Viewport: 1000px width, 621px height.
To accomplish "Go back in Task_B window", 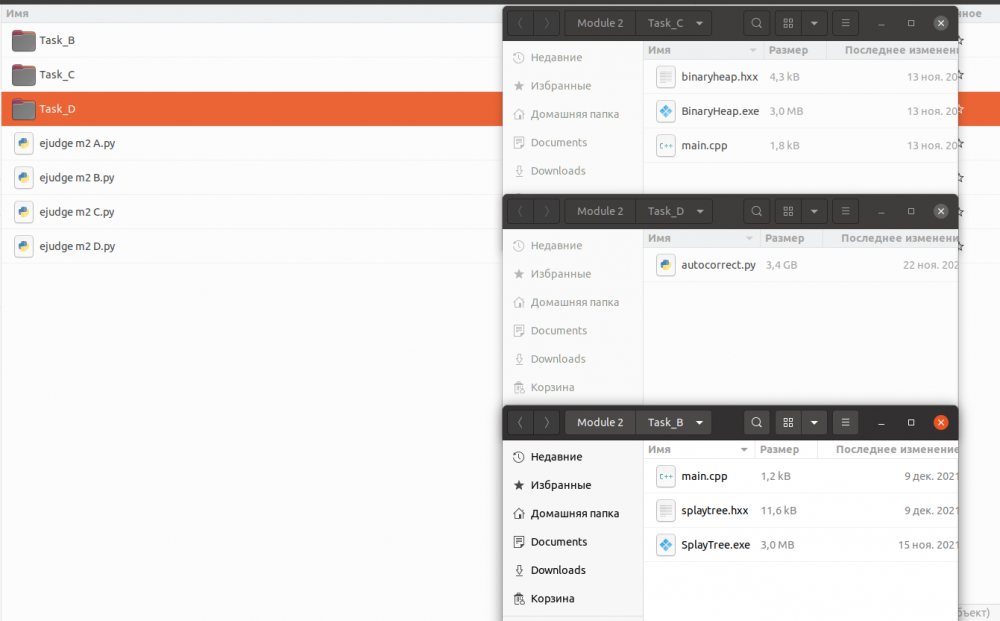I will pyautogui.click(x=520, y=422).
